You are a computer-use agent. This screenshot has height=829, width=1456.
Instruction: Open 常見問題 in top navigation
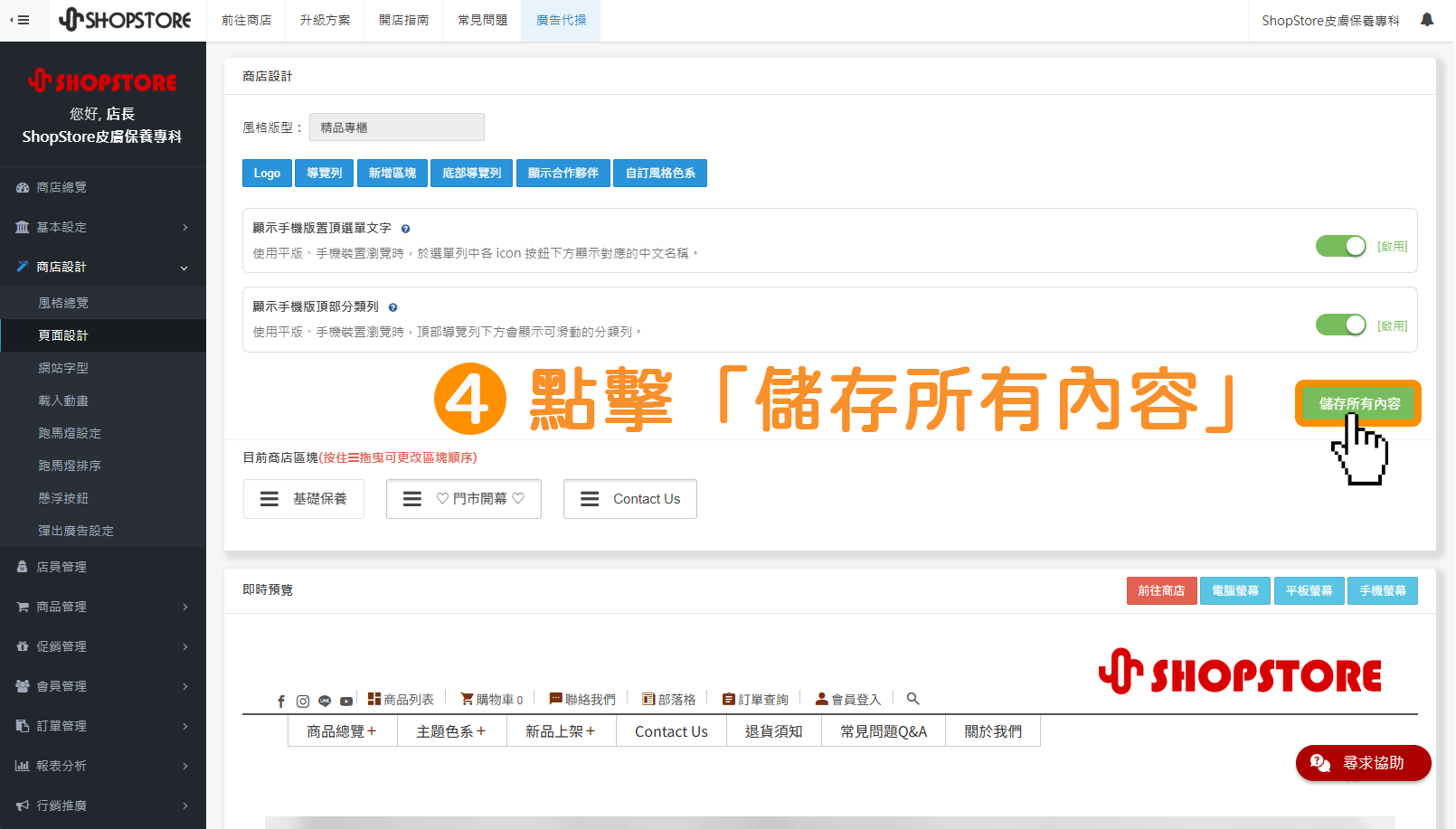pos(482,20)
